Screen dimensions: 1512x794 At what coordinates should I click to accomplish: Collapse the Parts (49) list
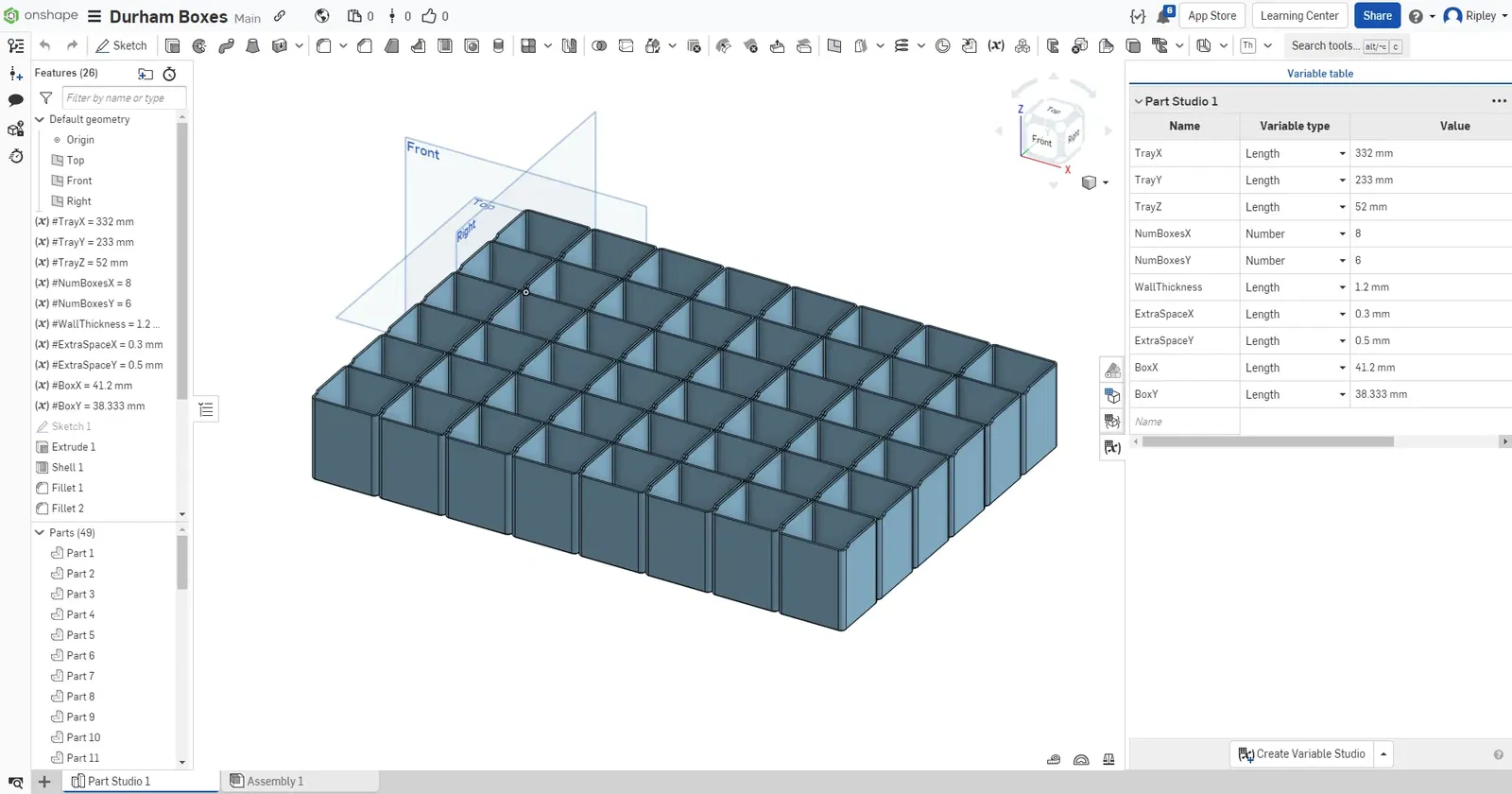(40, 532)
